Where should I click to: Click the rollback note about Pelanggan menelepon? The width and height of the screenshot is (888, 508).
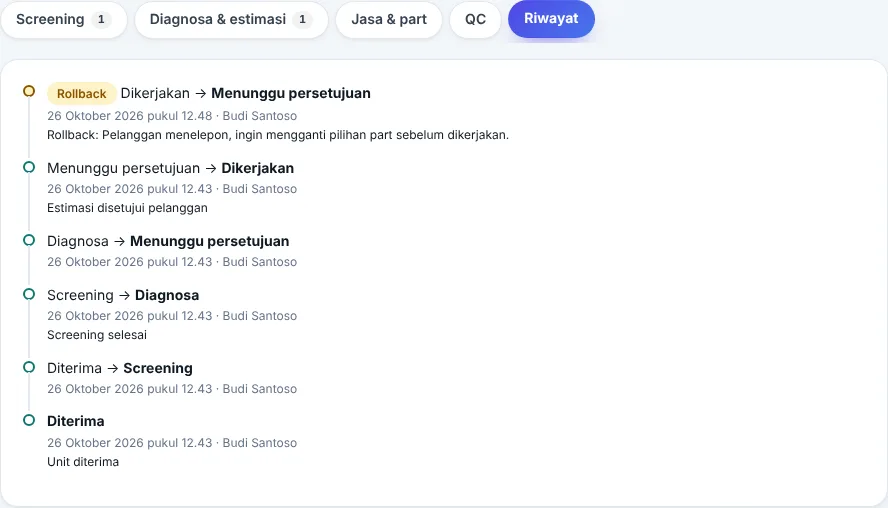tap(278, 135)
